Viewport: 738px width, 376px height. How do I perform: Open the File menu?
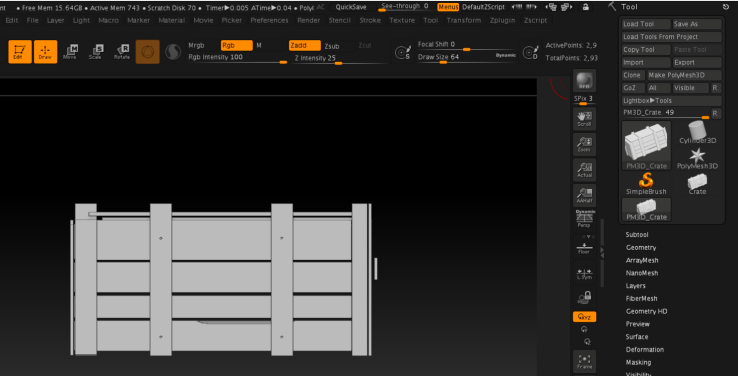pos(32,20)
